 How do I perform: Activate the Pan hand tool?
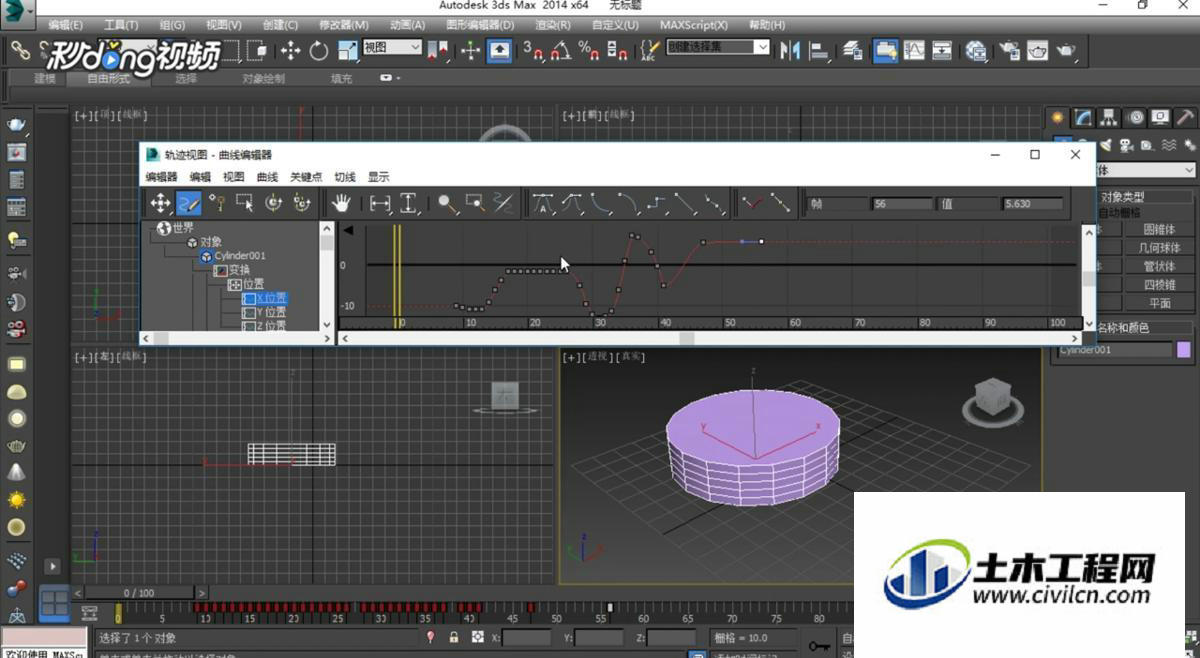point(342,203)
